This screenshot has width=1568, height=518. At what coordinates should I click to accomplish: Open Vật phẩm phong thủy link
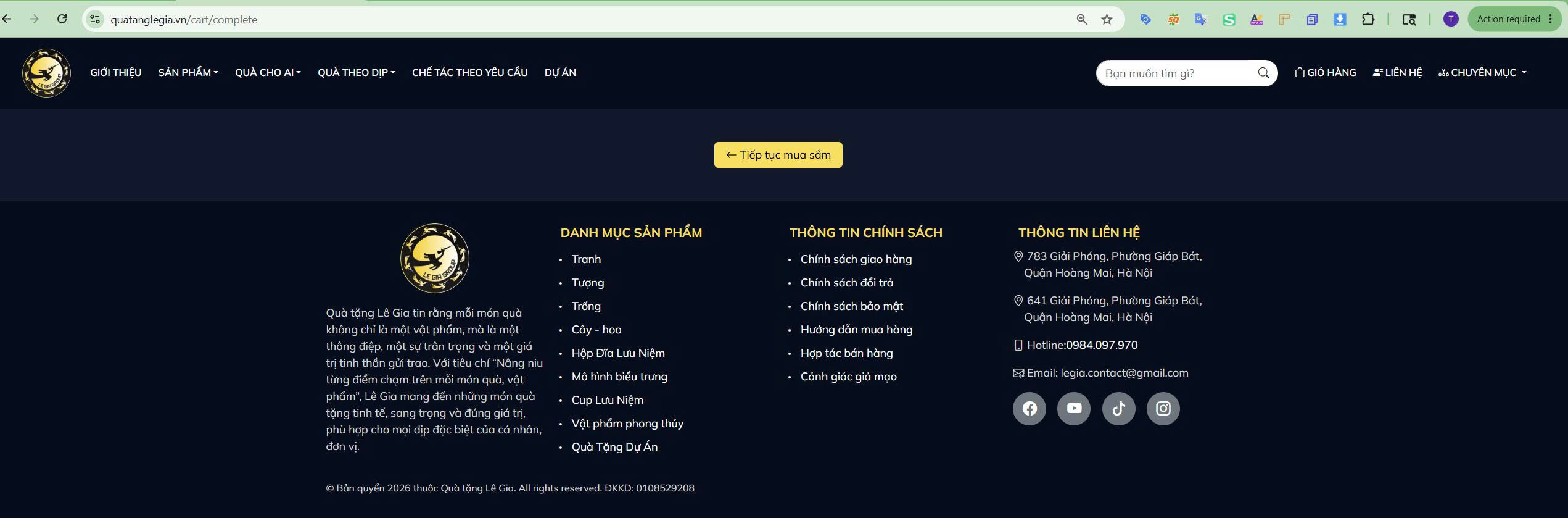(x=627, y=424)
